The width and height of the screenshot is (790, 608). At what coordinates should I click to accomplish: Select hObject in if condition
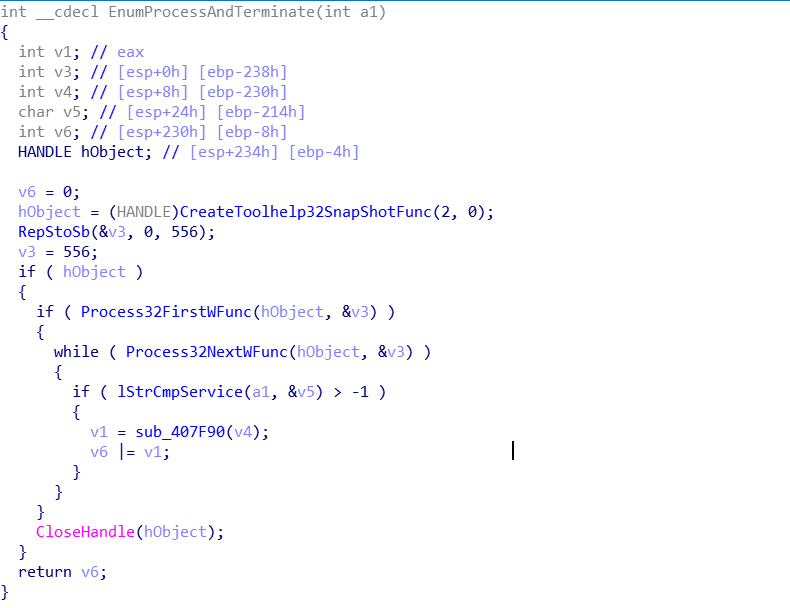[94, 272]
